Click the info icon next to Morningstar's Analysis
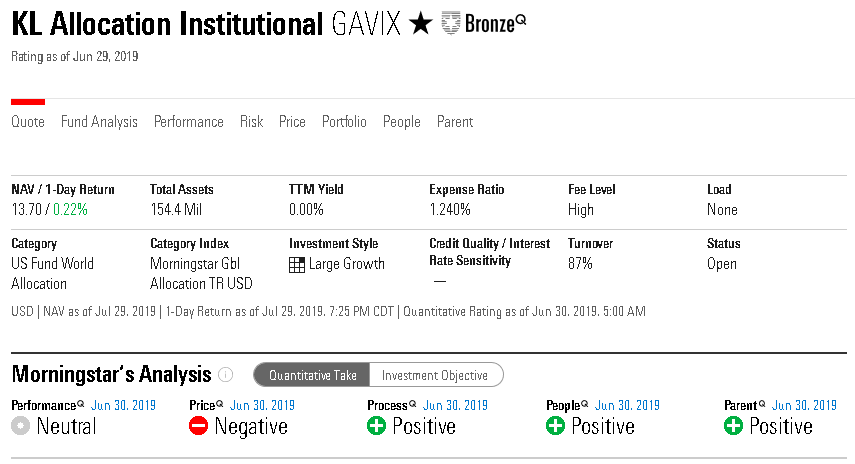 226,375
